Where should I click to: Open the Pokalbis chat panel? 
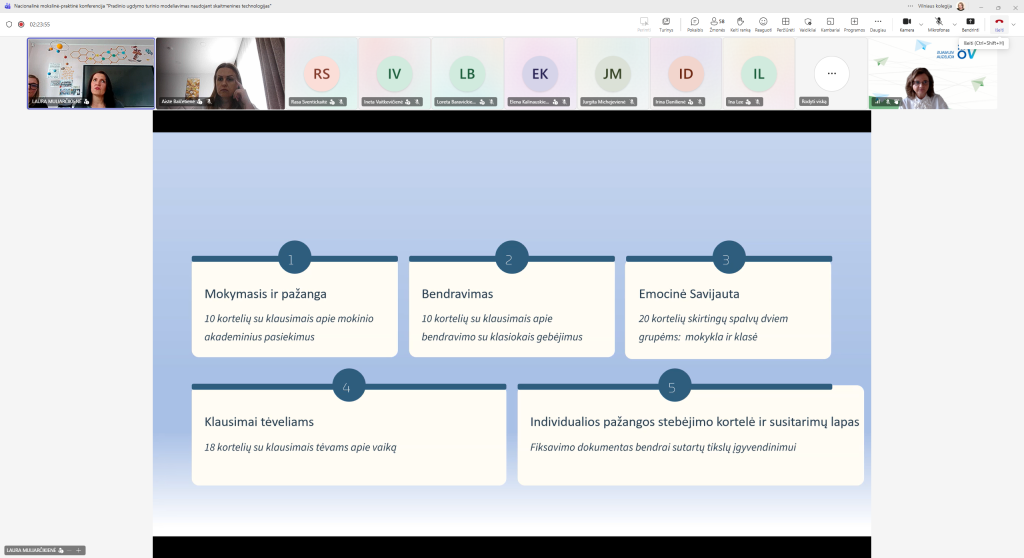[694, 23]
